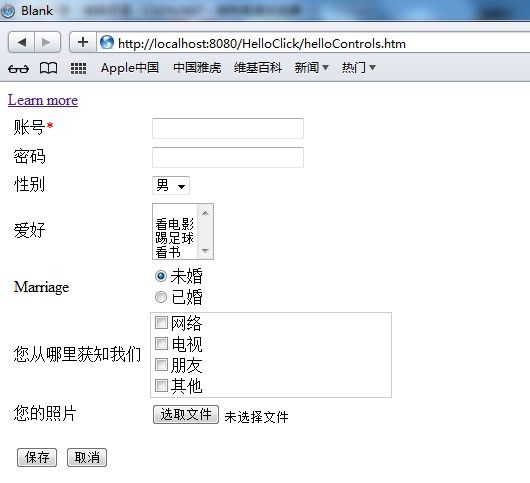The width and height of the screenshot is (530, 483).
Task: Go forward with the browser forward arrow
Action: point(47,42)
